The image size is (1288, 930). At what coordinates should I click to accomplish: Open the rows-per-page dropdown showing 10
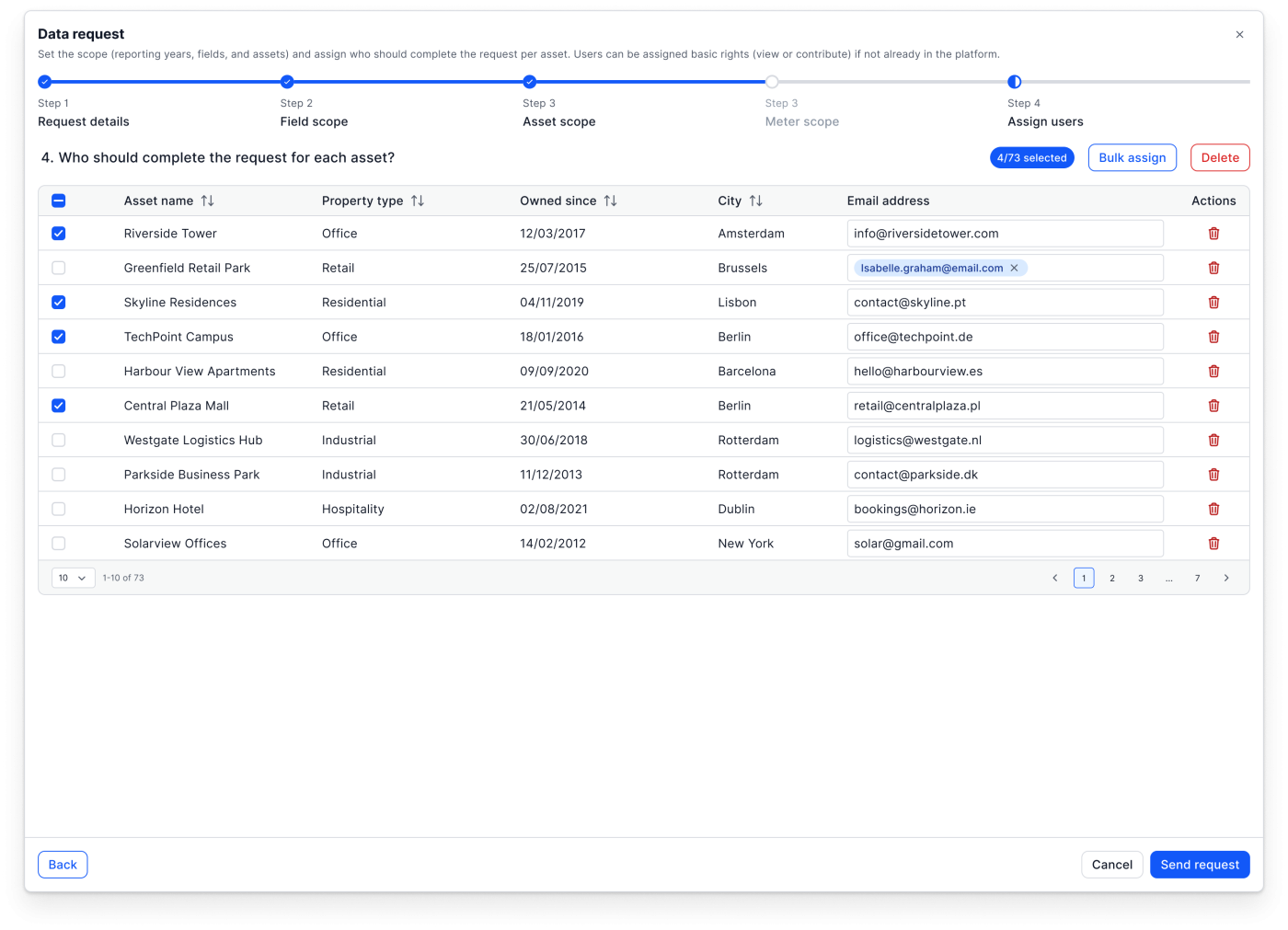click(73, 578)
